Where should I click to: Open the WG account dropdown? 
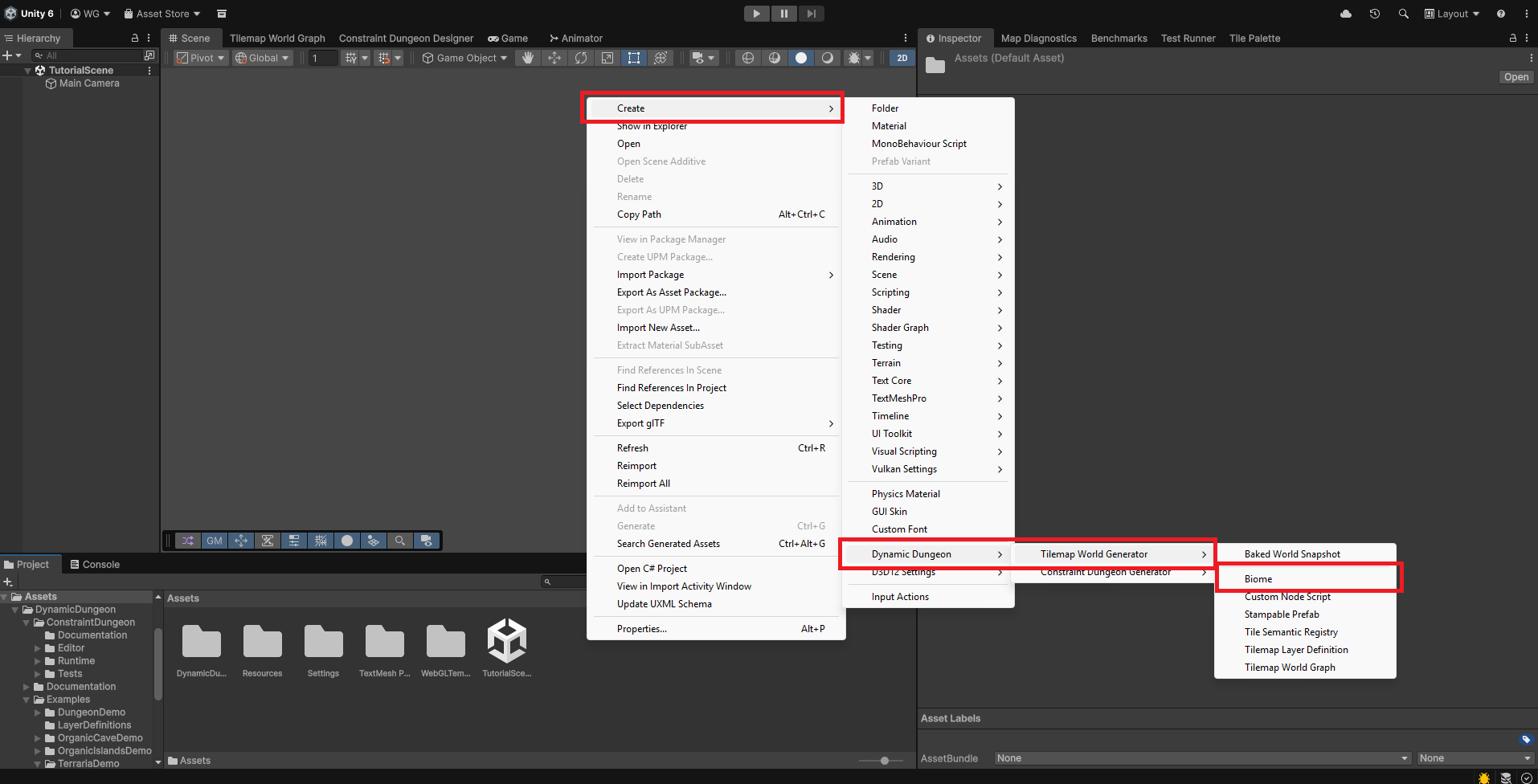click(x=90, y=14)
